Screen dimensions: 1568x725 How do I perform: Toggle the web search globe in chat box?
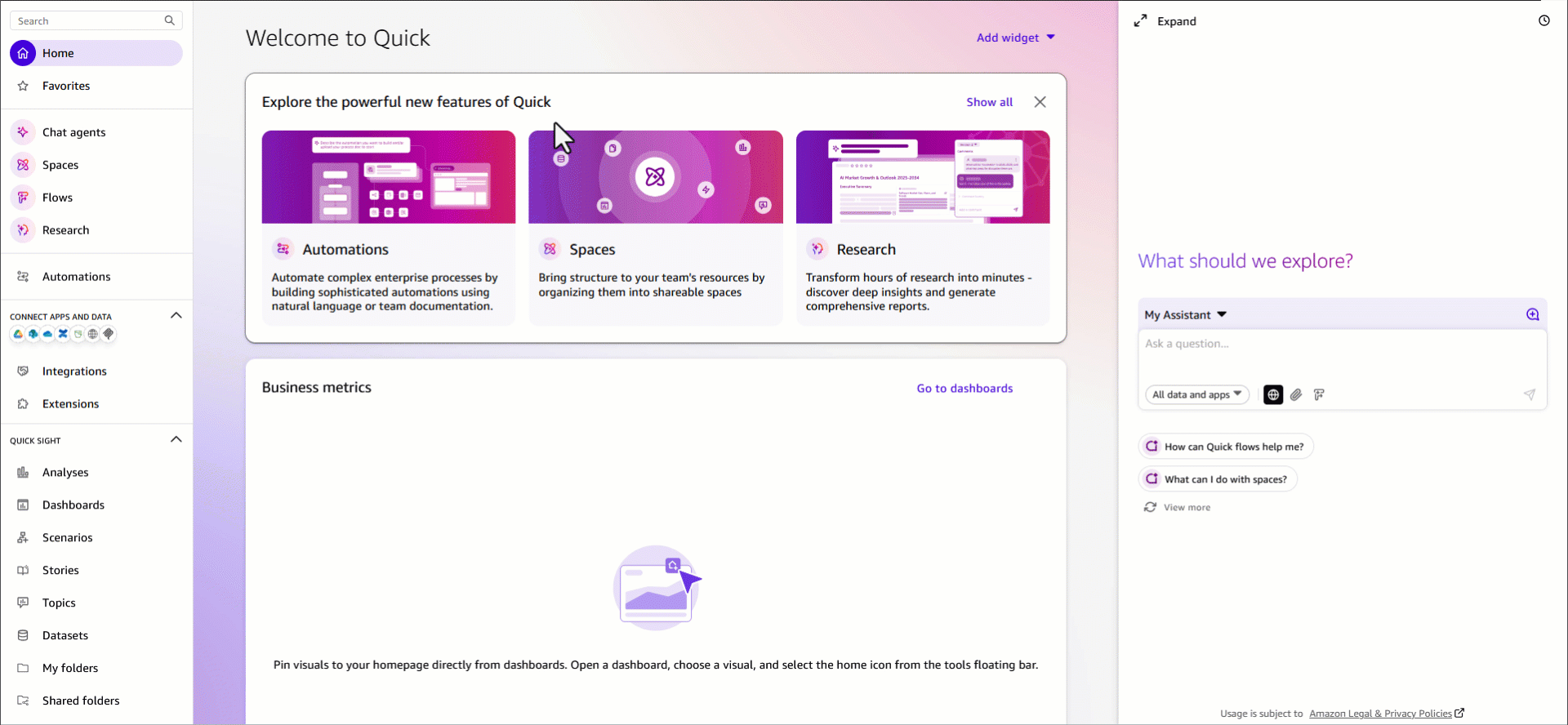(1272, 395)
